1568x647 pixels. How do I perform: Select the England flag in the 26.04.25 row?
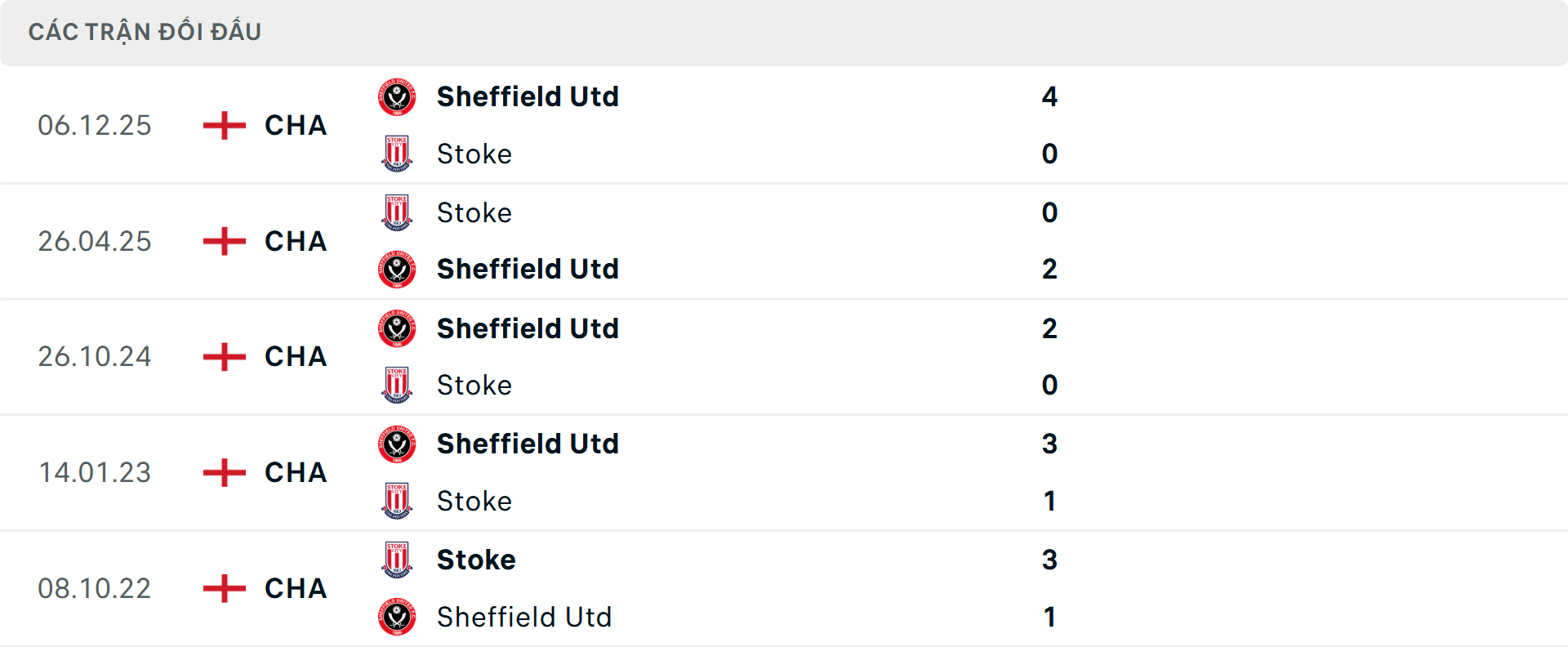click(x=222, y=241)
